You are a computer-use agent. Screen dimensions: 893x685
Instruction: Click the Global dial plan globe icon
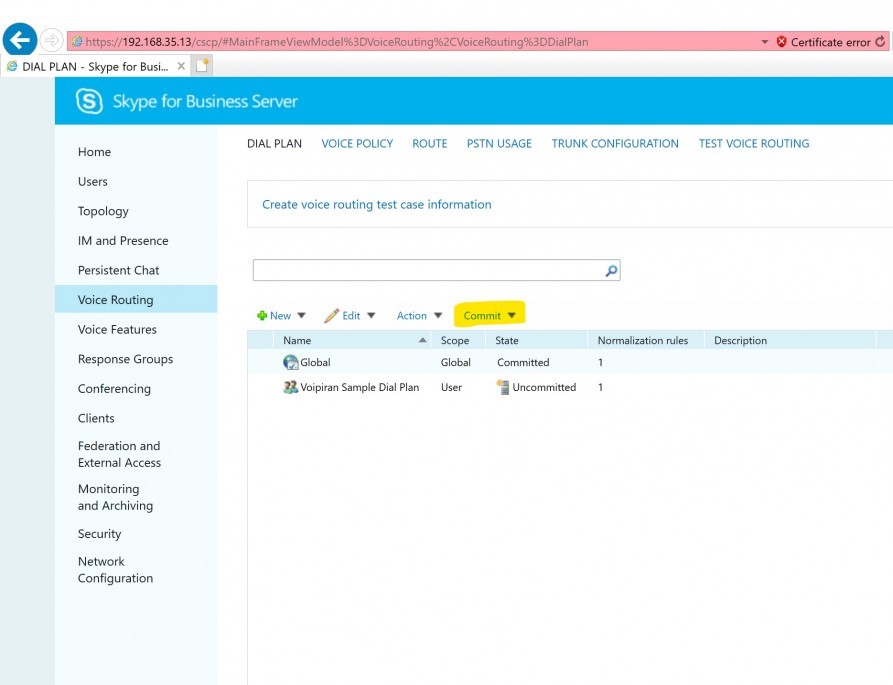click(x=290, y=362)
